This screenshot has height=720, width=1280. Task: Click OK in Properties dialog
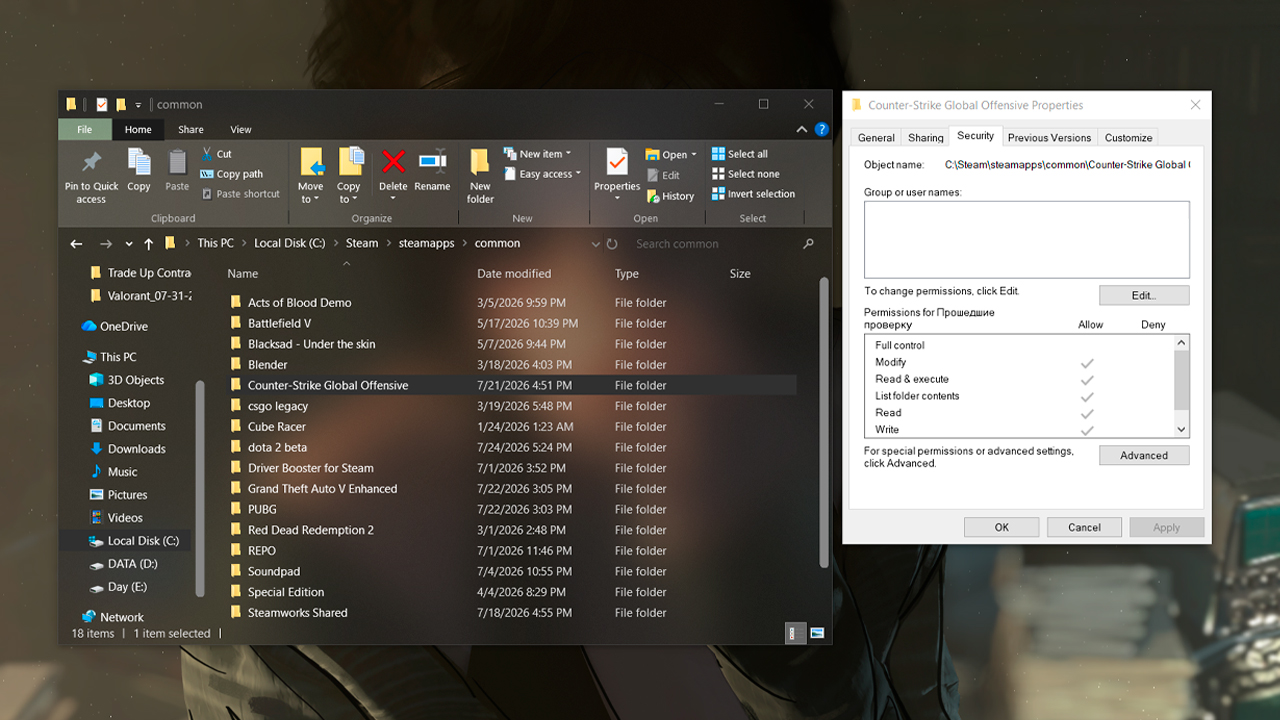[x=1001, y=527]
